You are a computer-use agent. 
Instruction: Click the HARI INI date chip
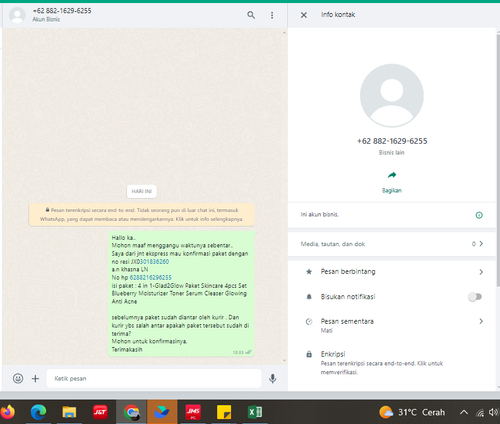[142, 191]
